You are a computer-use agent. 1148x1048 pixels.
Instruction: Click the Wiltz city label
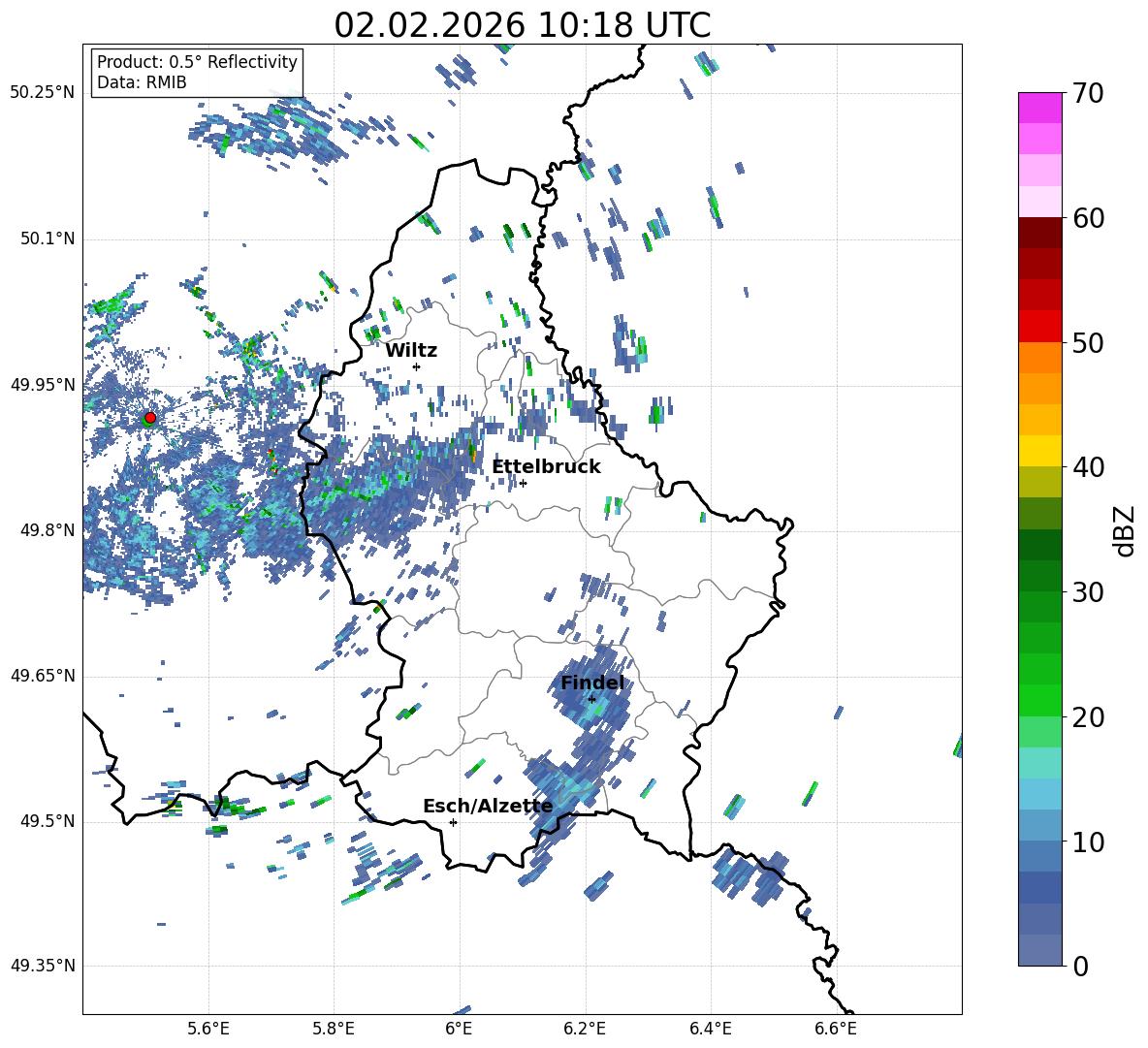[x=411, y=350]
